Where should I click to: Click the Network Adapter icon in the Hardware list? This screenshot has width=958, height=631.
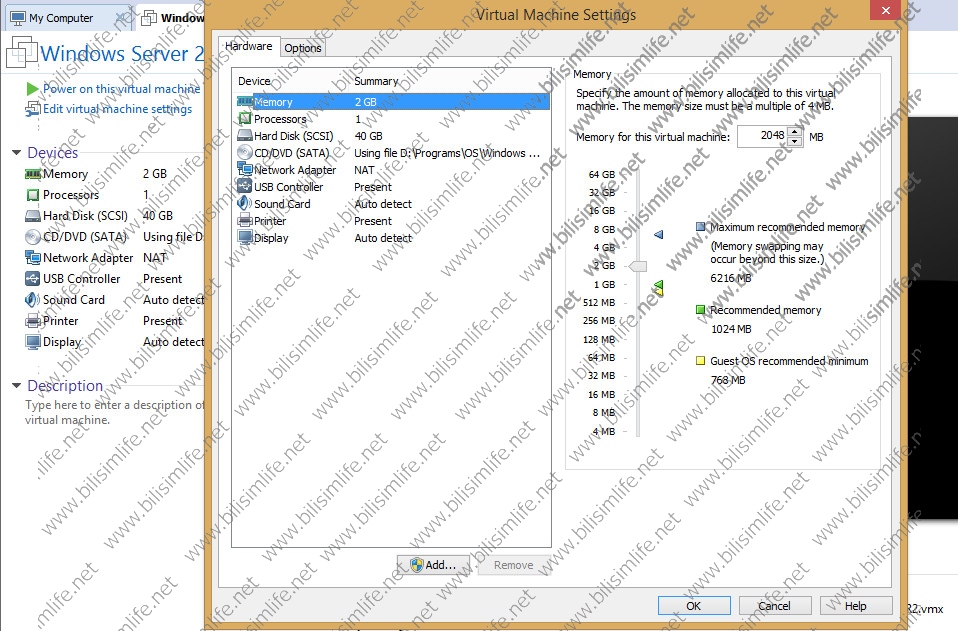(x=245, y=169)
